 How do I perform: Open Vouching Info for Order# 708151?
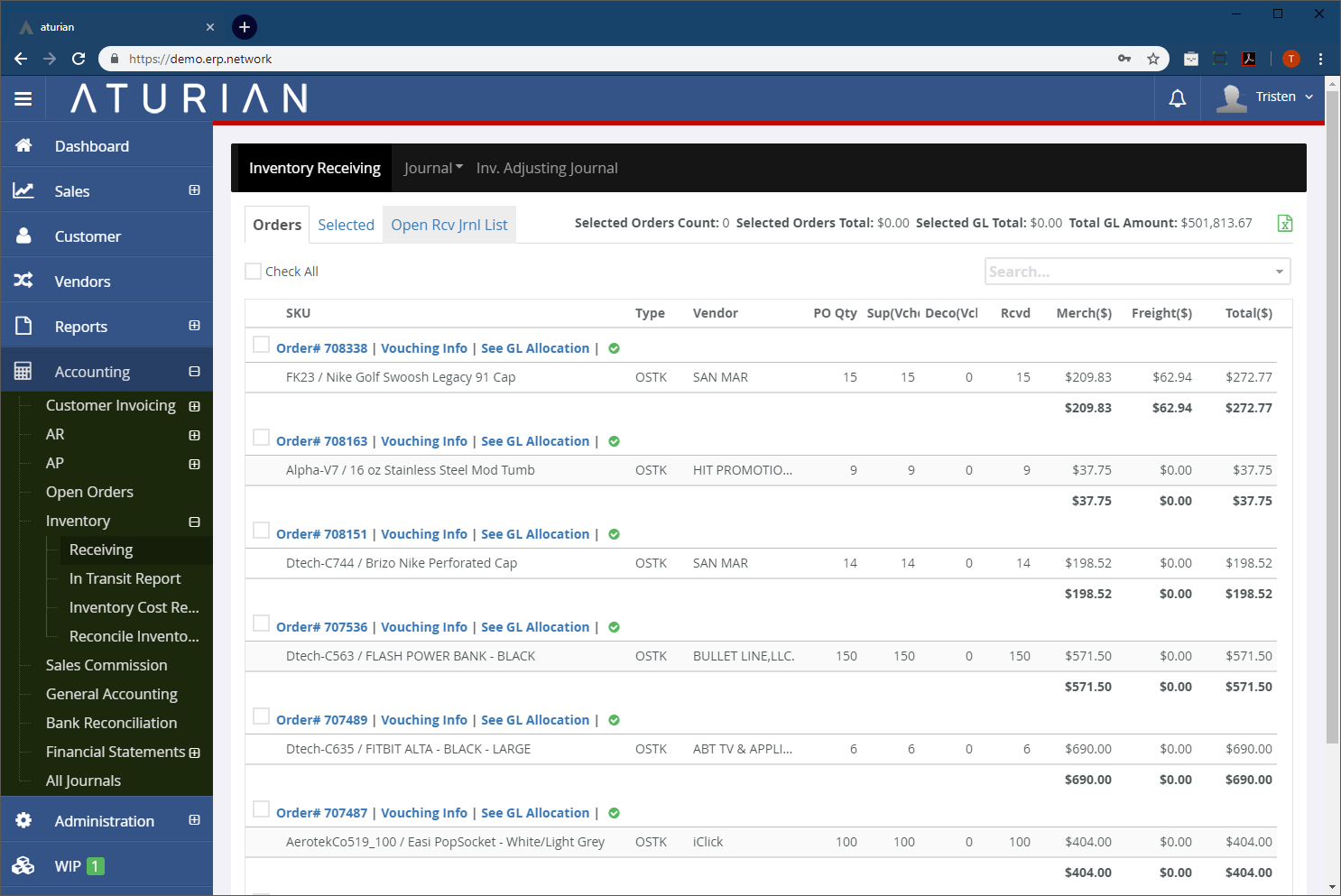coord(424,534)
